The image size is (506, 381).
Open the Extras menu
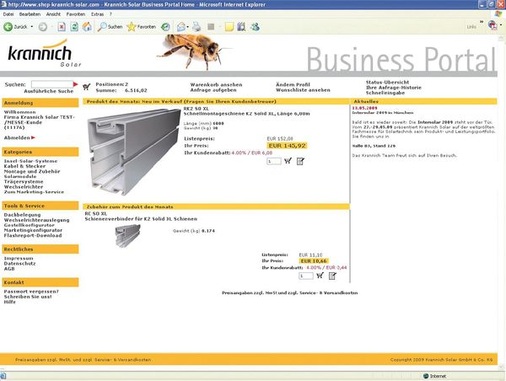pyautogui.click(x=97, y=14)
